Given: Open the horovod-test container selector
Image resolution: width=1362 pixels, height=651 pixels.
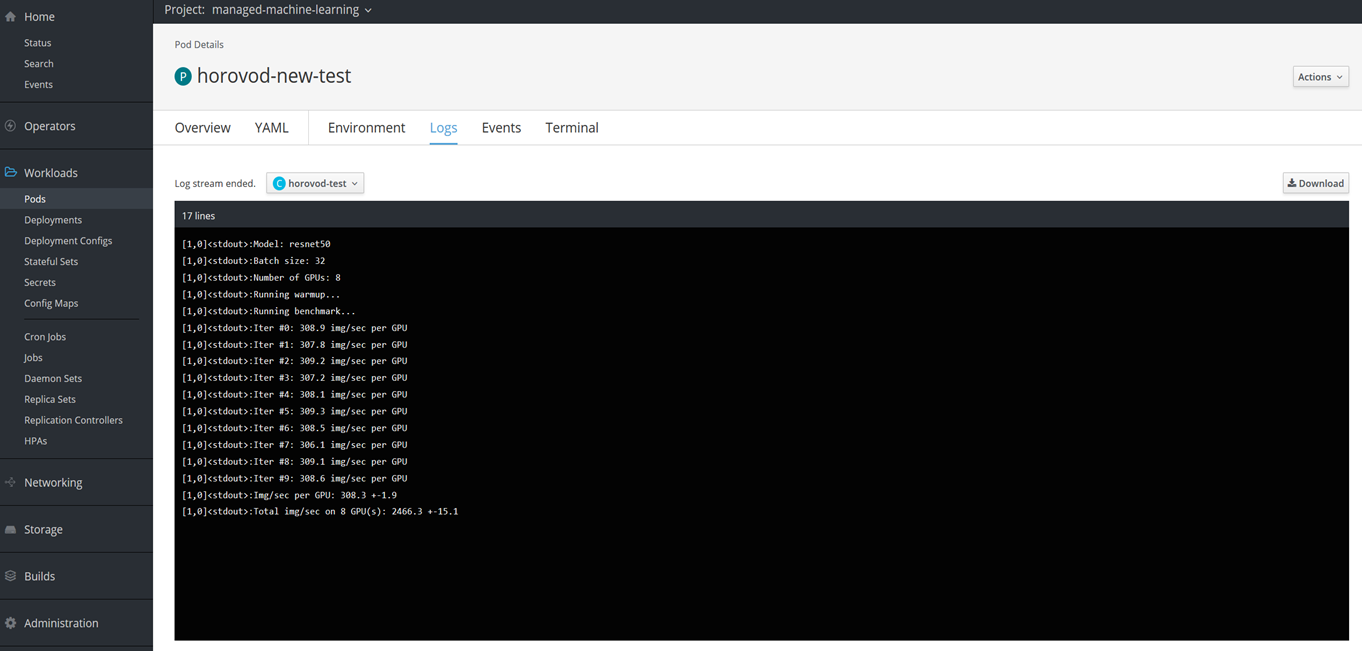Looking at the screenshot, I should click(315, 183).
